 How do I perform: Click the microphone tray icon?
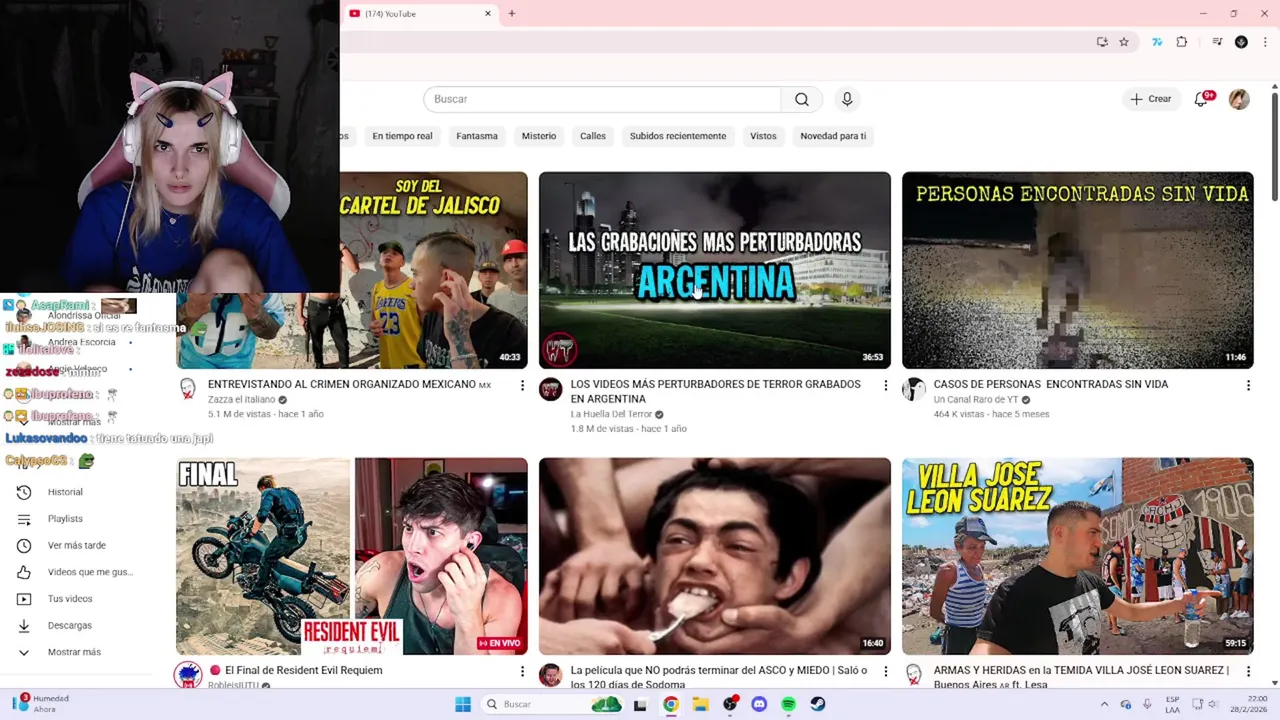(1147, 704)
